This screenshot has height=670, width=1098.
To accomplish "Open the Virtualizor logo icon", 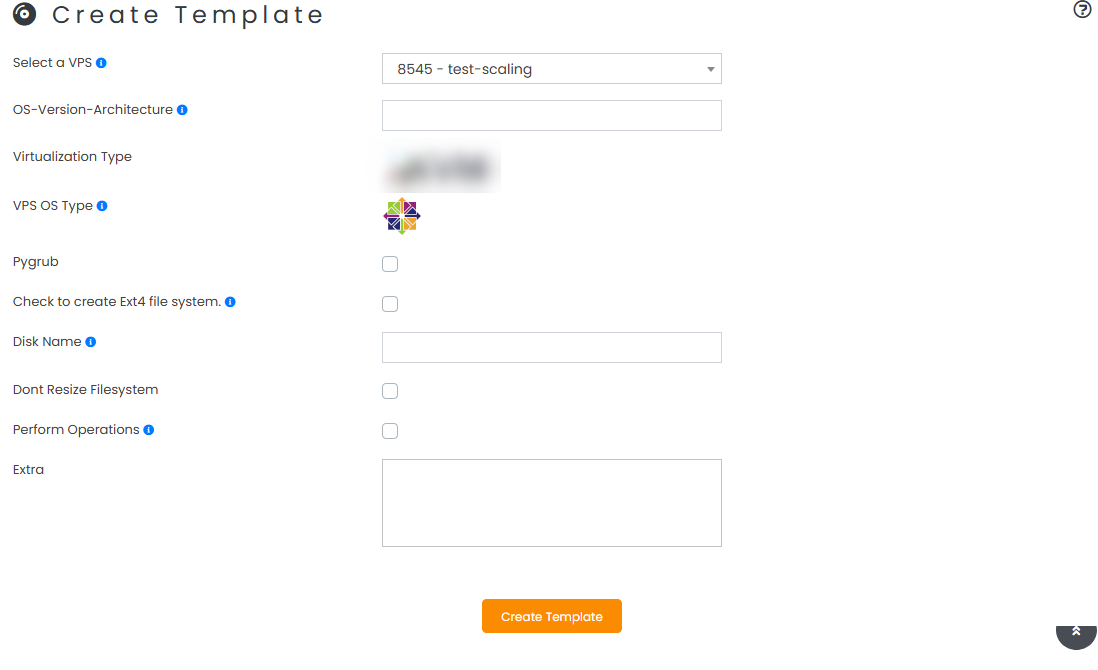I will (22, 15).
